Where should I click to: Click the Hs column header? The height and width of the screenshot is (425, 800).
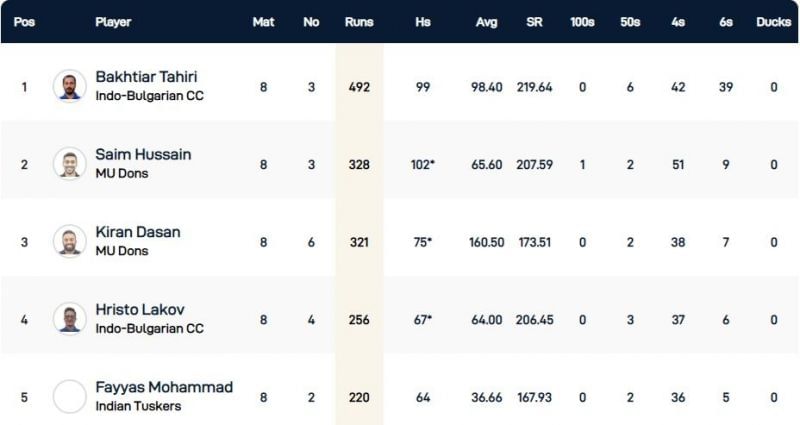(x=423, y=22)
